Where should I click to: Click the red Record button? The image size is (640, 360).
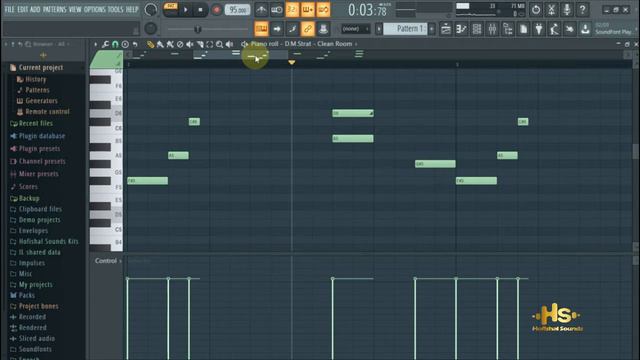tap(217, 9)
